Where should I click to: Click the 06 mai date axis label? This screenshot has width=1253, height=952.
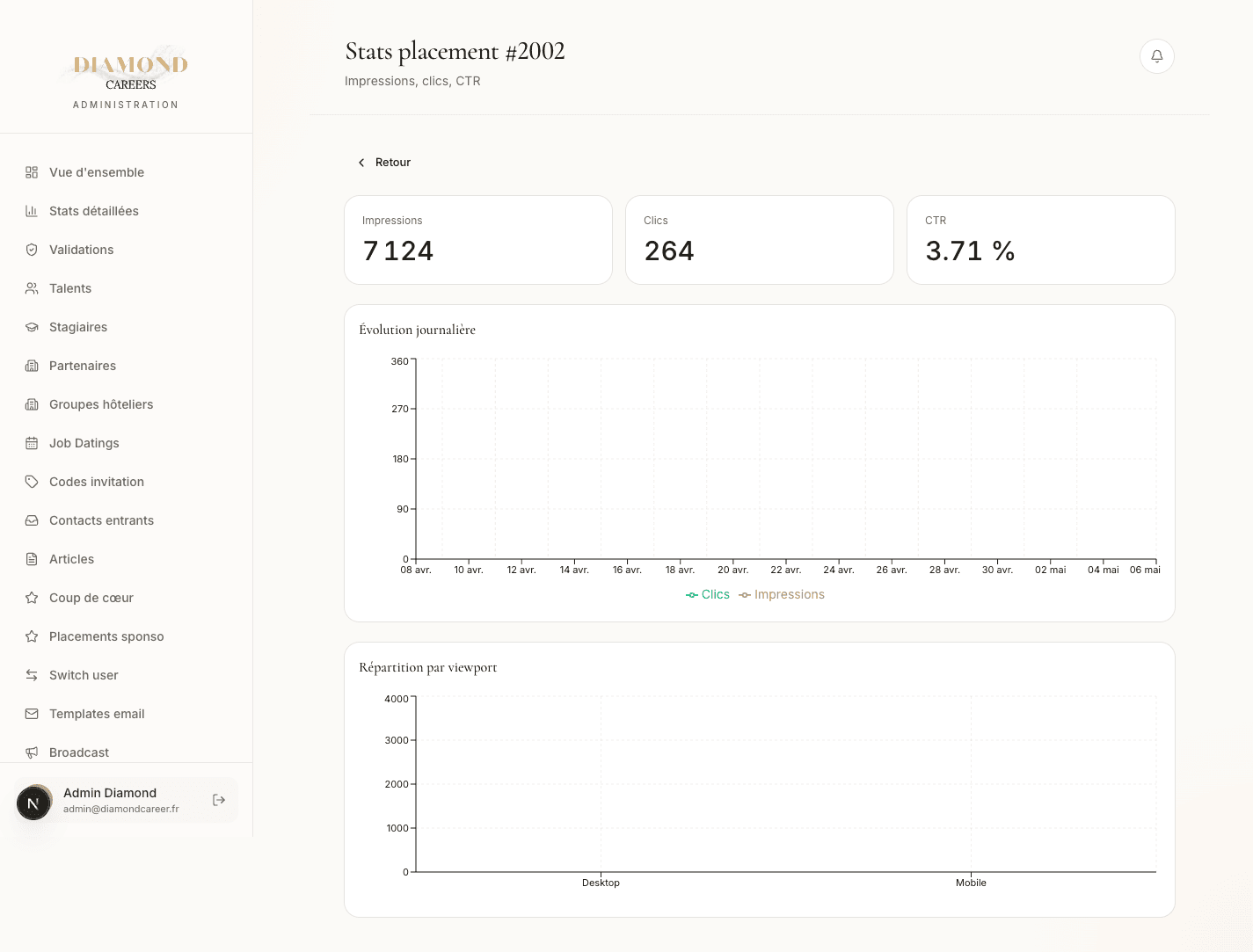(x=1145, y=570)
